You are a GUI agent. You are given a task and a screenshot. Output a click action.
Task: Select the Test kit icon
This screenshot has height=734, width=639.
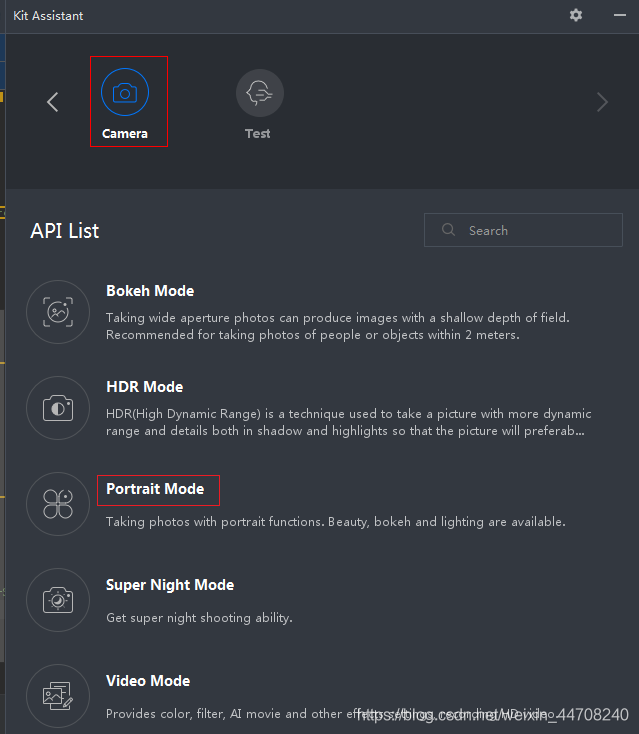tap(260, 93)
